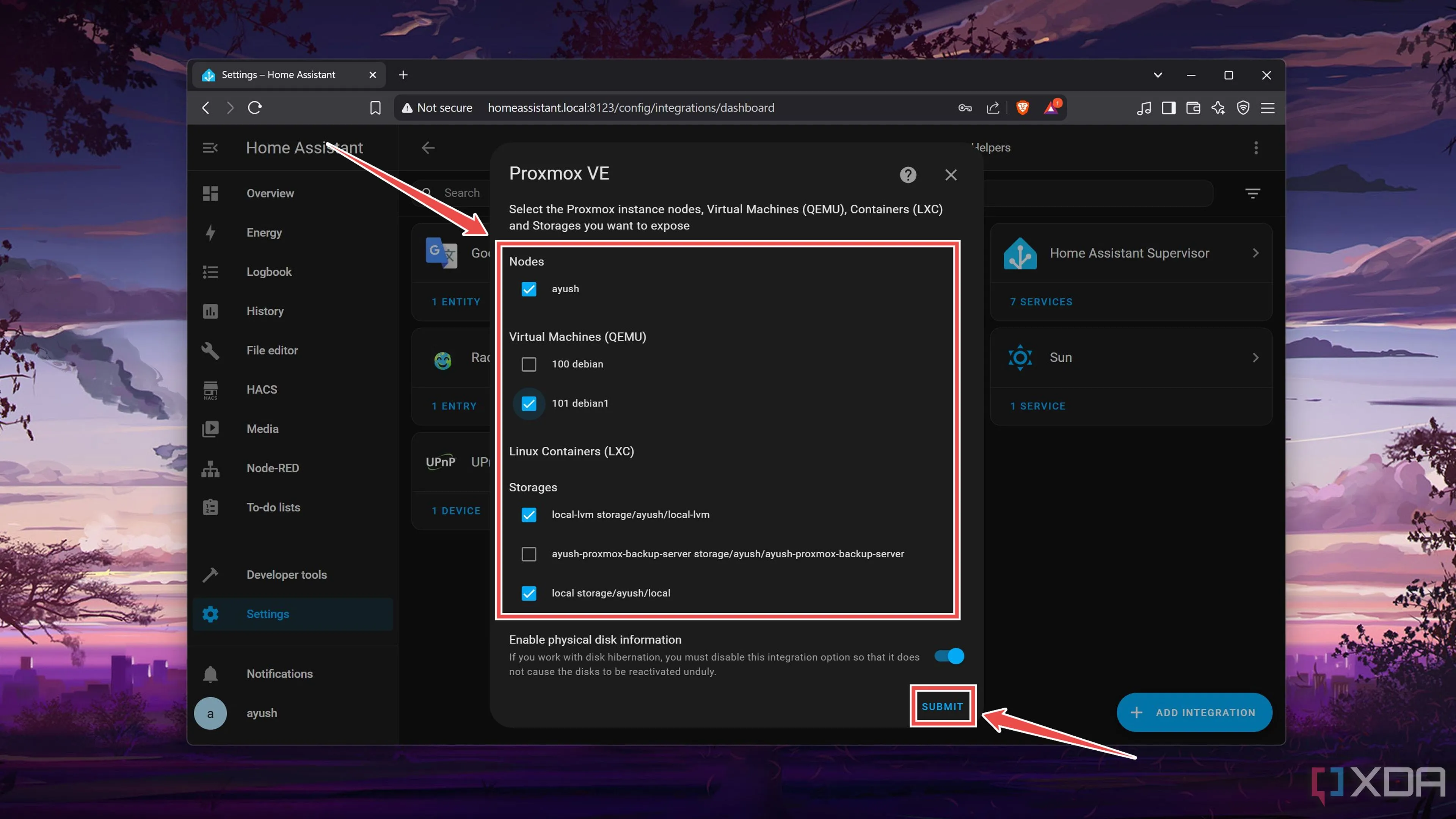Toggle the local storage/ayush/local checkbox
The width and height of the screenshot is (1456, 819).
pyautogui.click(x=529, y=593)
